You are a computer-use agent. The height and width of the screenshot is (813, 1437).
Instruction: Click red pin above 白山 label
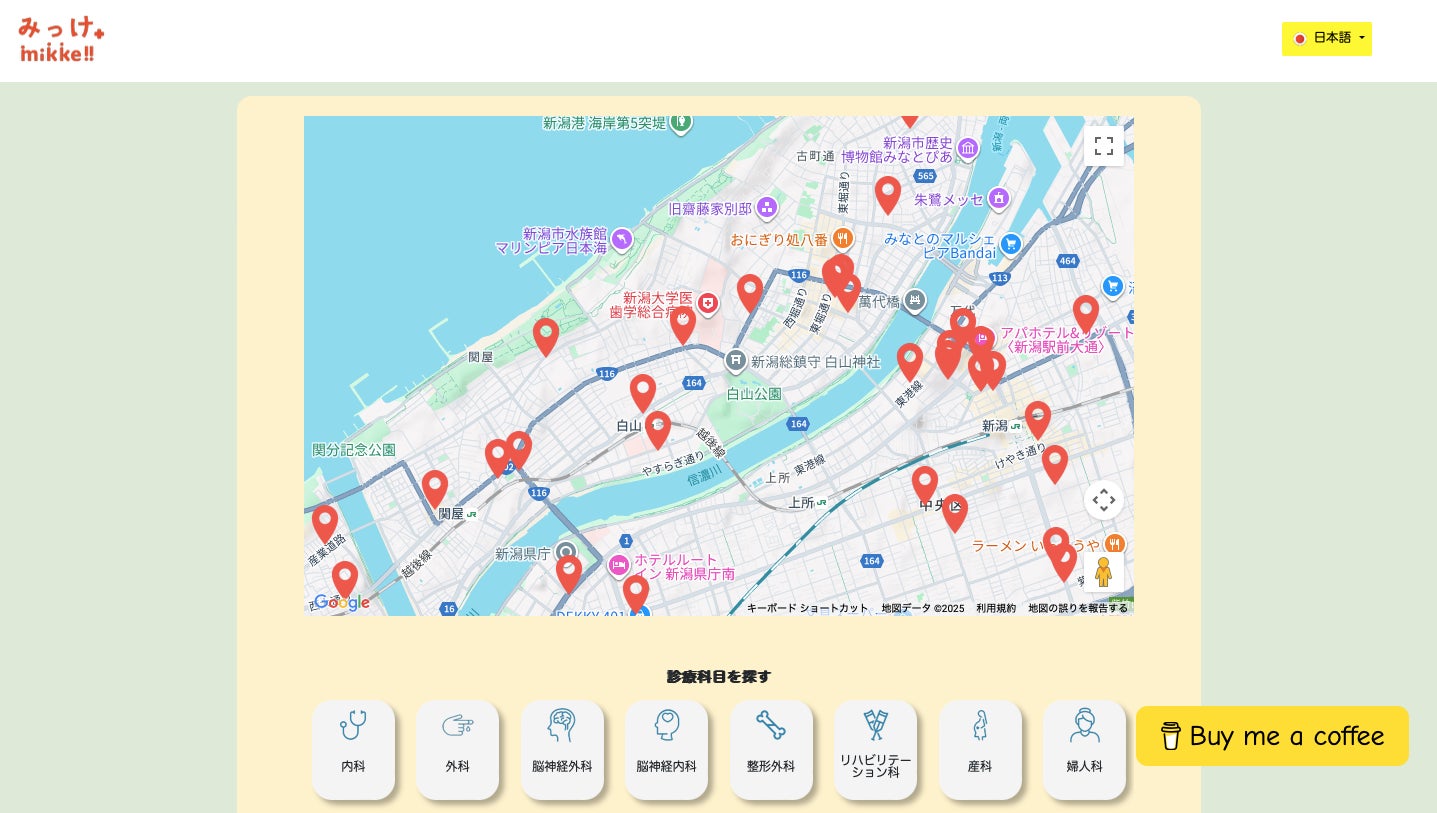click(x=643, y=393)
